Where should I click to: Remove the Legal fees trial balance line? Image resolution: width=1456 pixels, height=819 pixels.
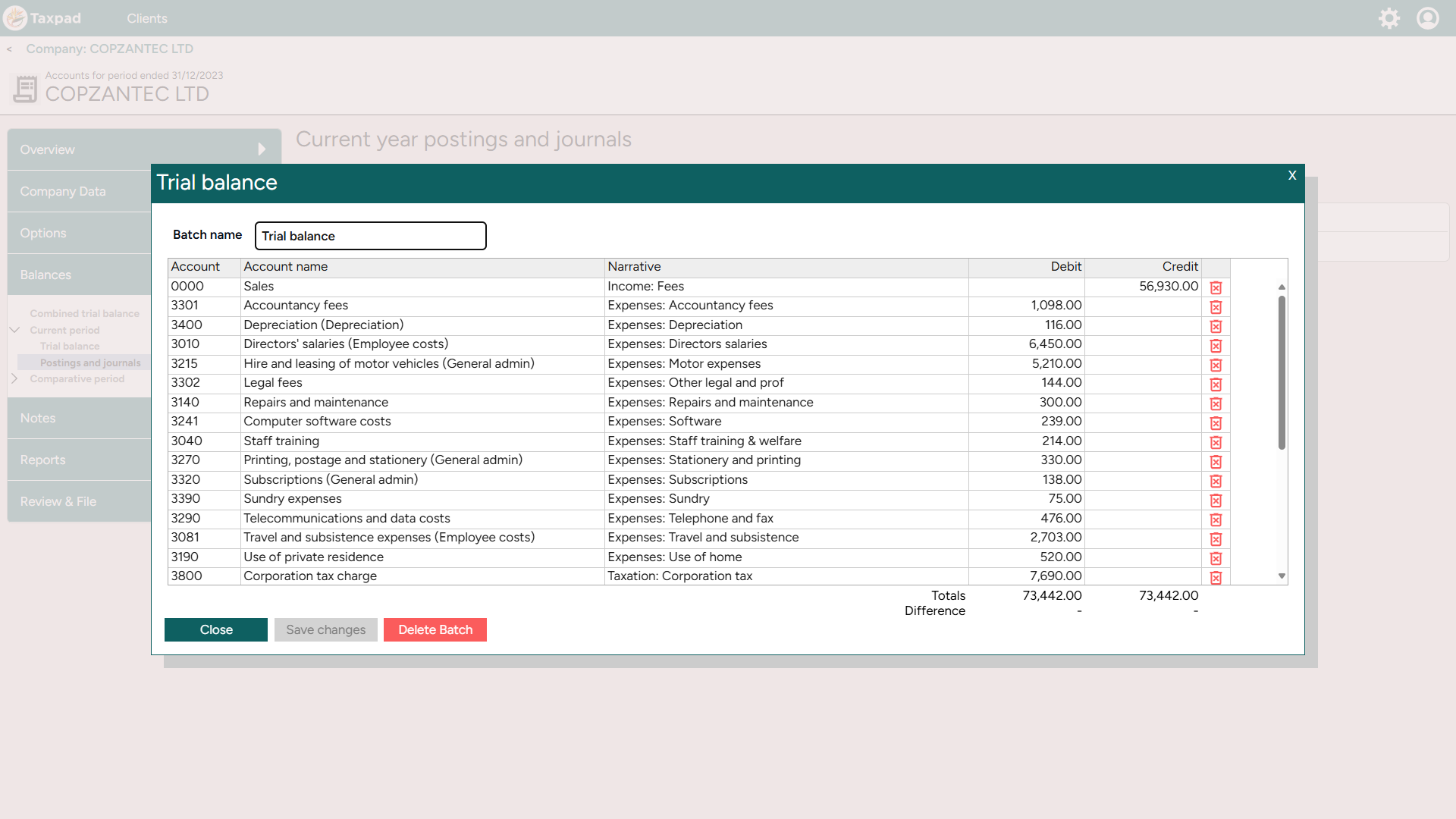(1216, 384)
